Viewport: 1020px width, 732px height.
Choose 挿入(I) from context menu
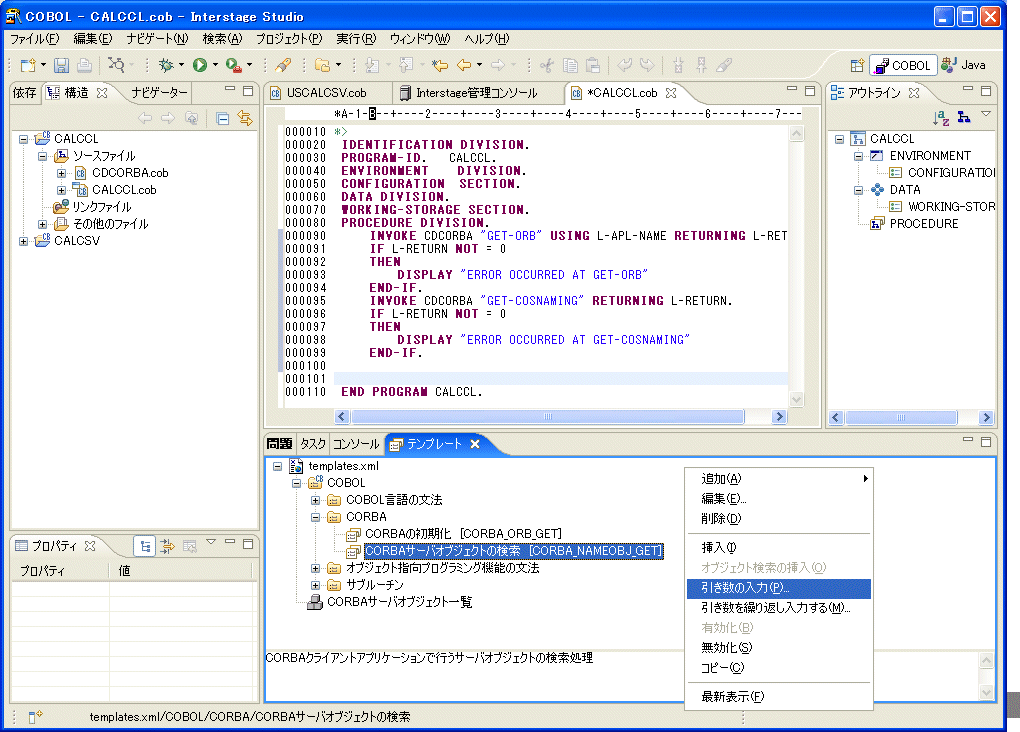point(779,548)
